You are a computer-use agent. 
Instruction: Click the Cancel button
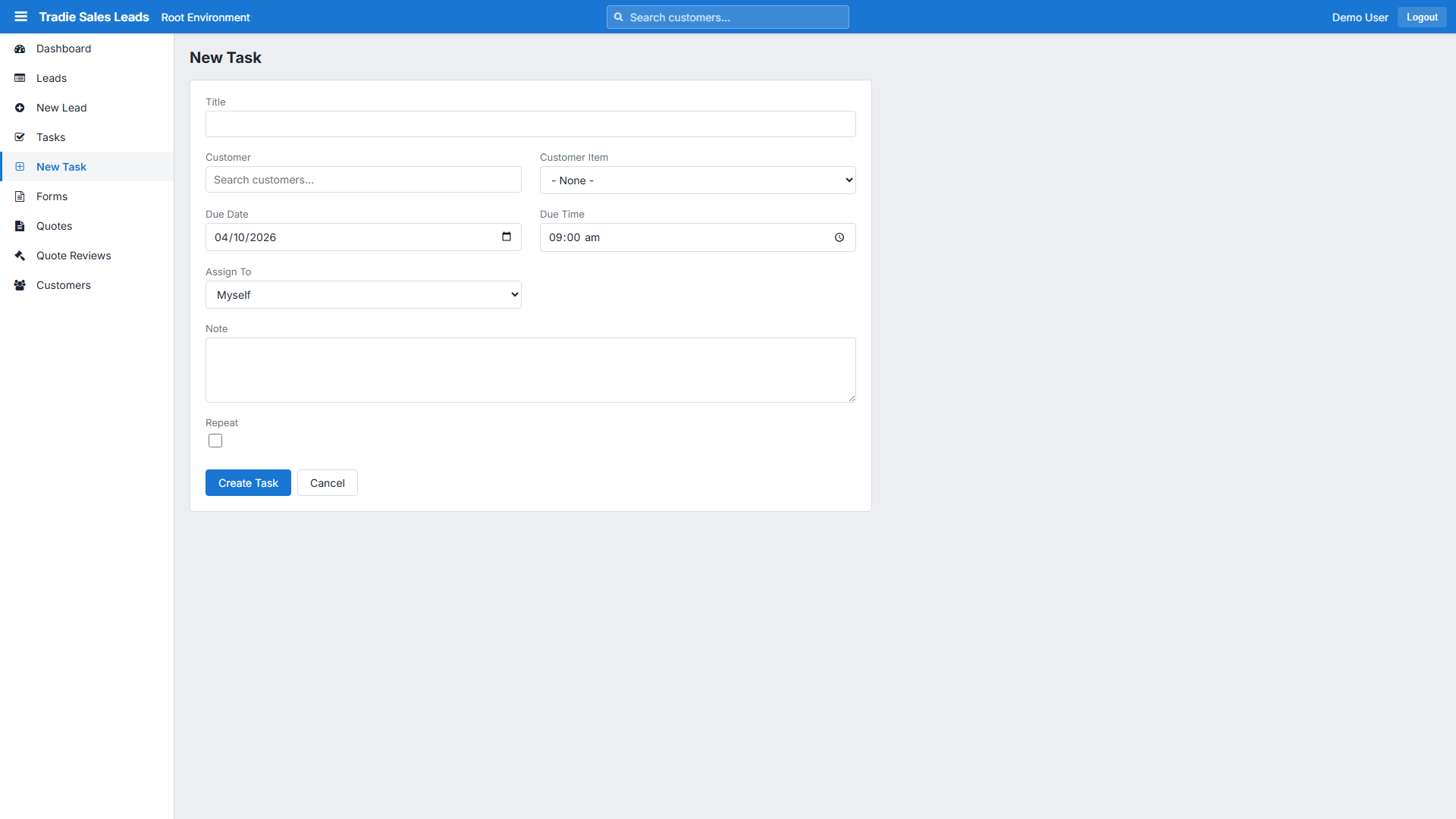pos(328,483)
